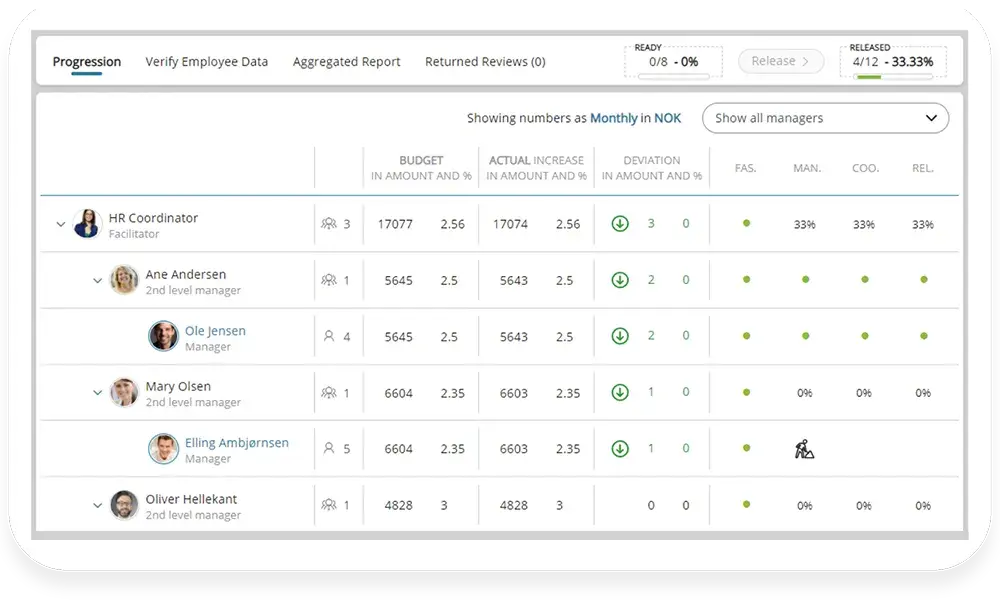Click group icon in HR Coordinator row
The width and height of the screenshot is (1000, 600).
click(x=328, y=224)
